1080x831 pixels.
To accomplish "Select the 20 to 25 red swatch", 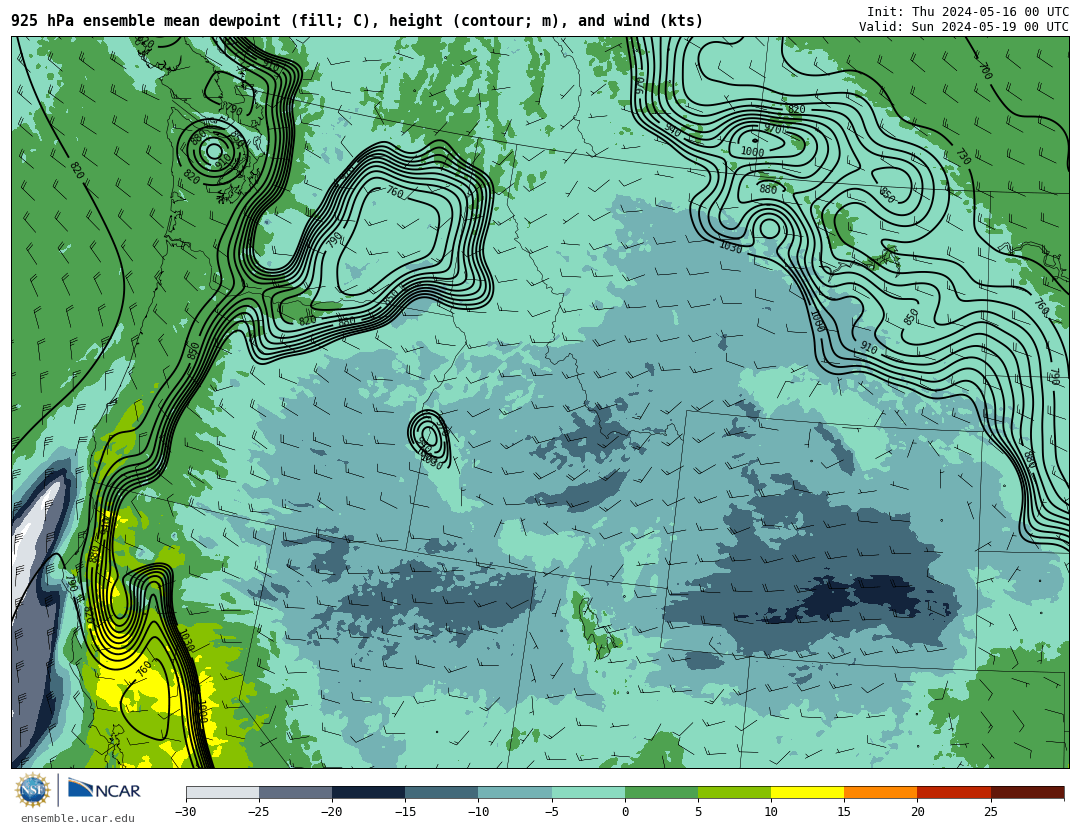I will [x=954, y=792].
